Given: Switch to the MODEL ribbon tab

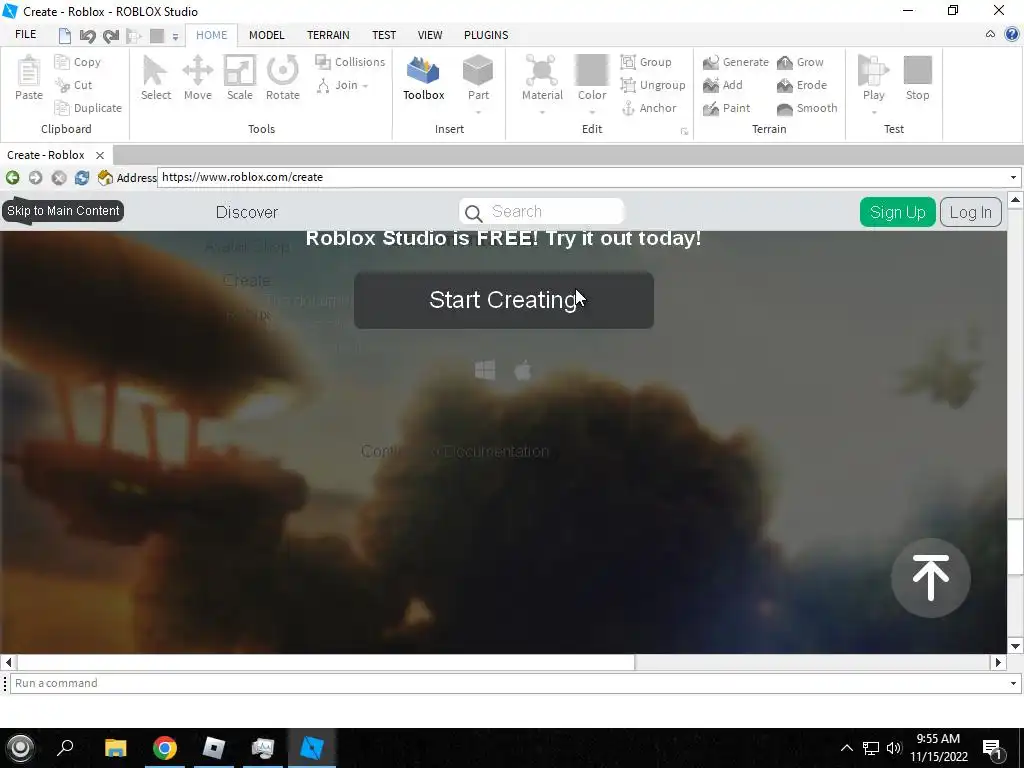Looking at the screenshot, I should [x=266, y=35].
